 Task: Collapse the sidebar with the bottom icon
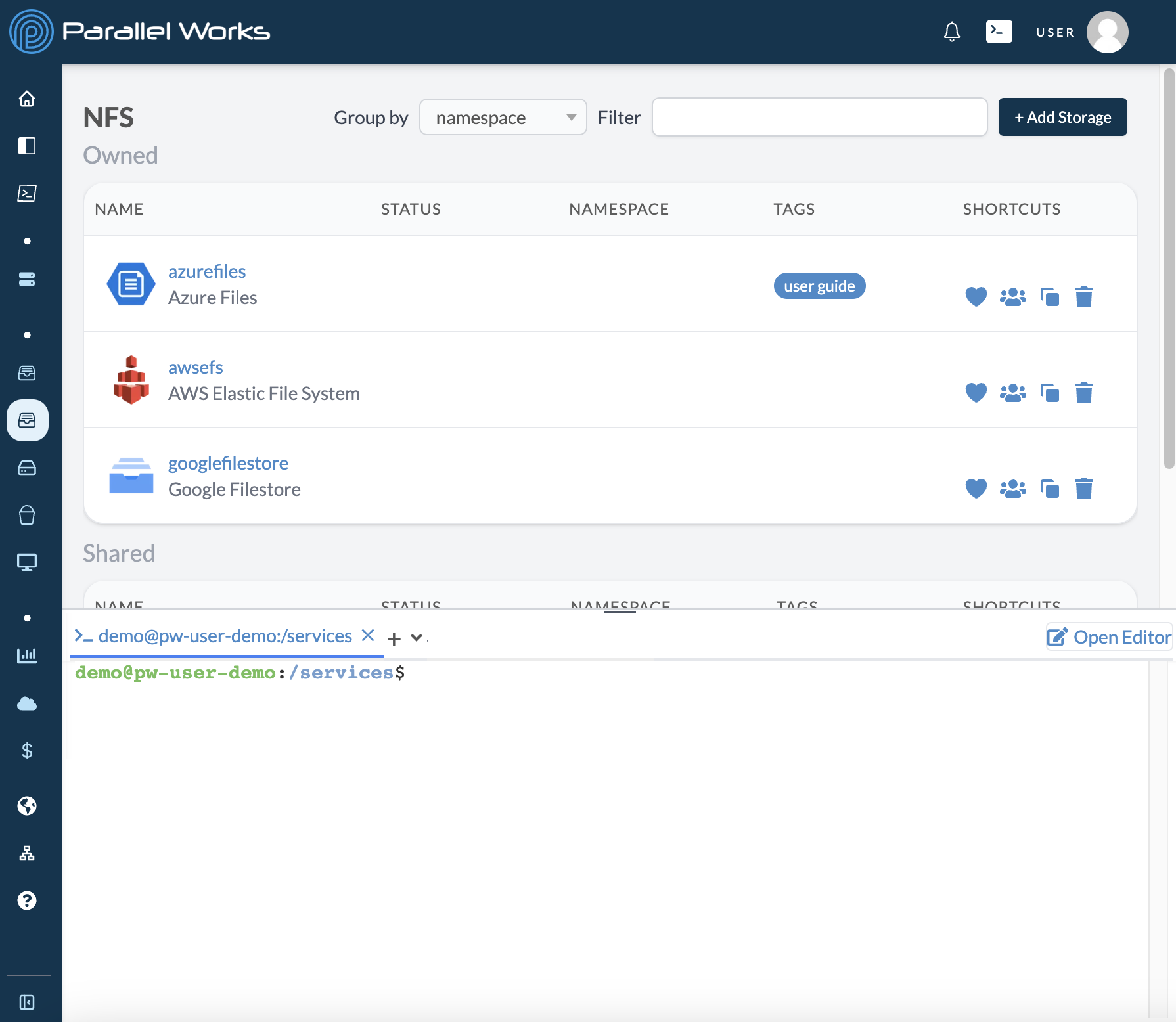click(27, 1002)
